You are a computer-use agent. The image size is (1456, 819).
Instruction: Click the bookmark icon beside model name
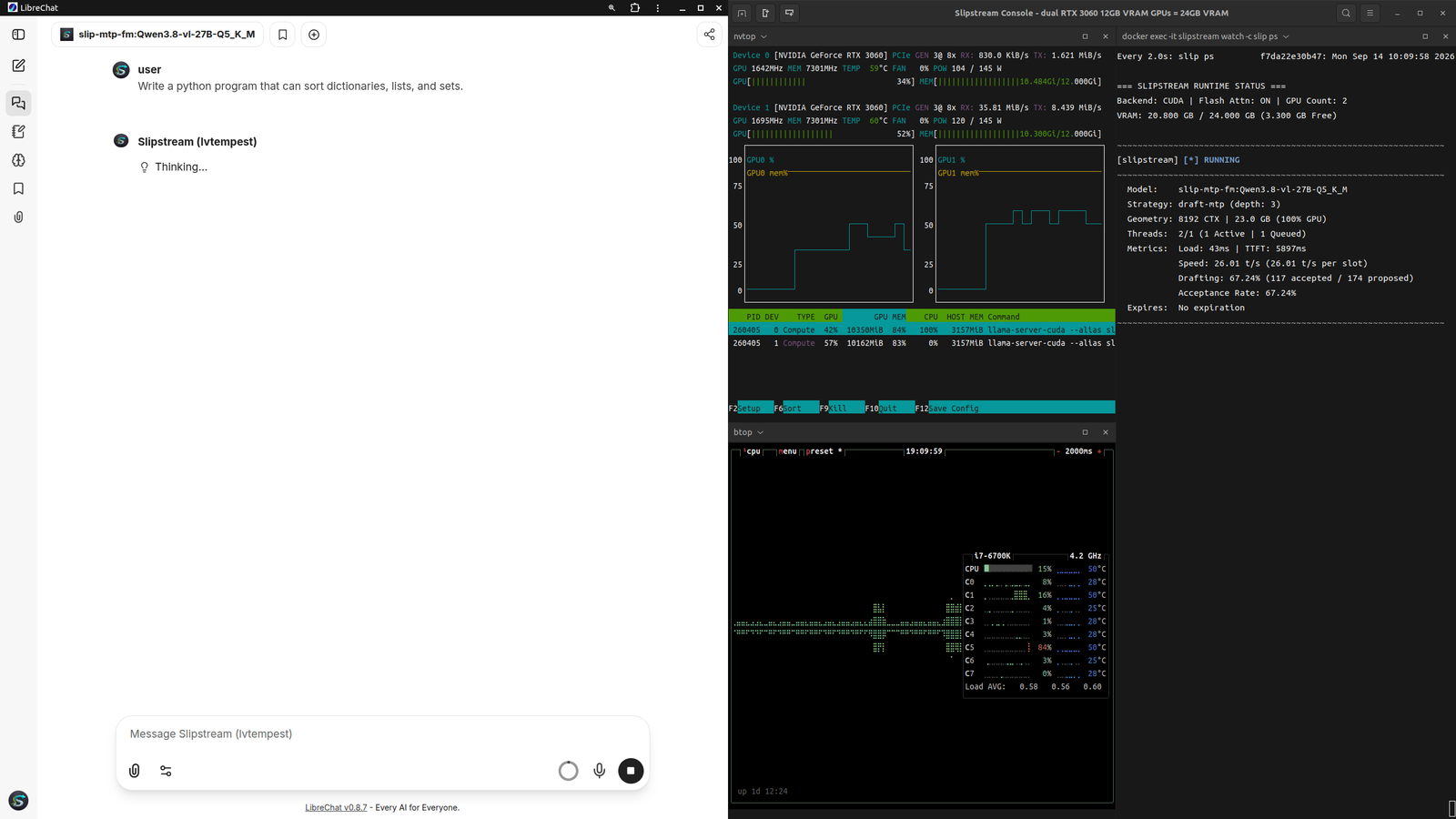point(283,35)
